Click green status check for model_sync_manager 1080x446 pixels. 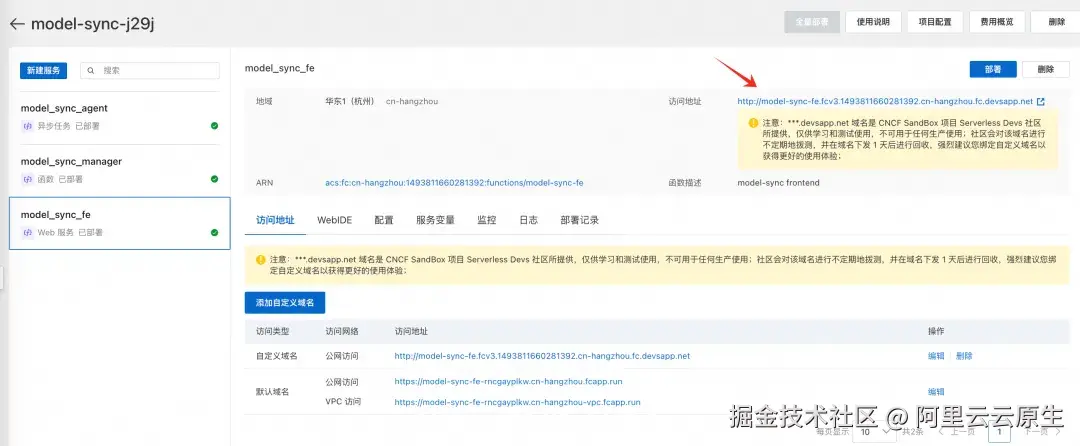(214, 179)
